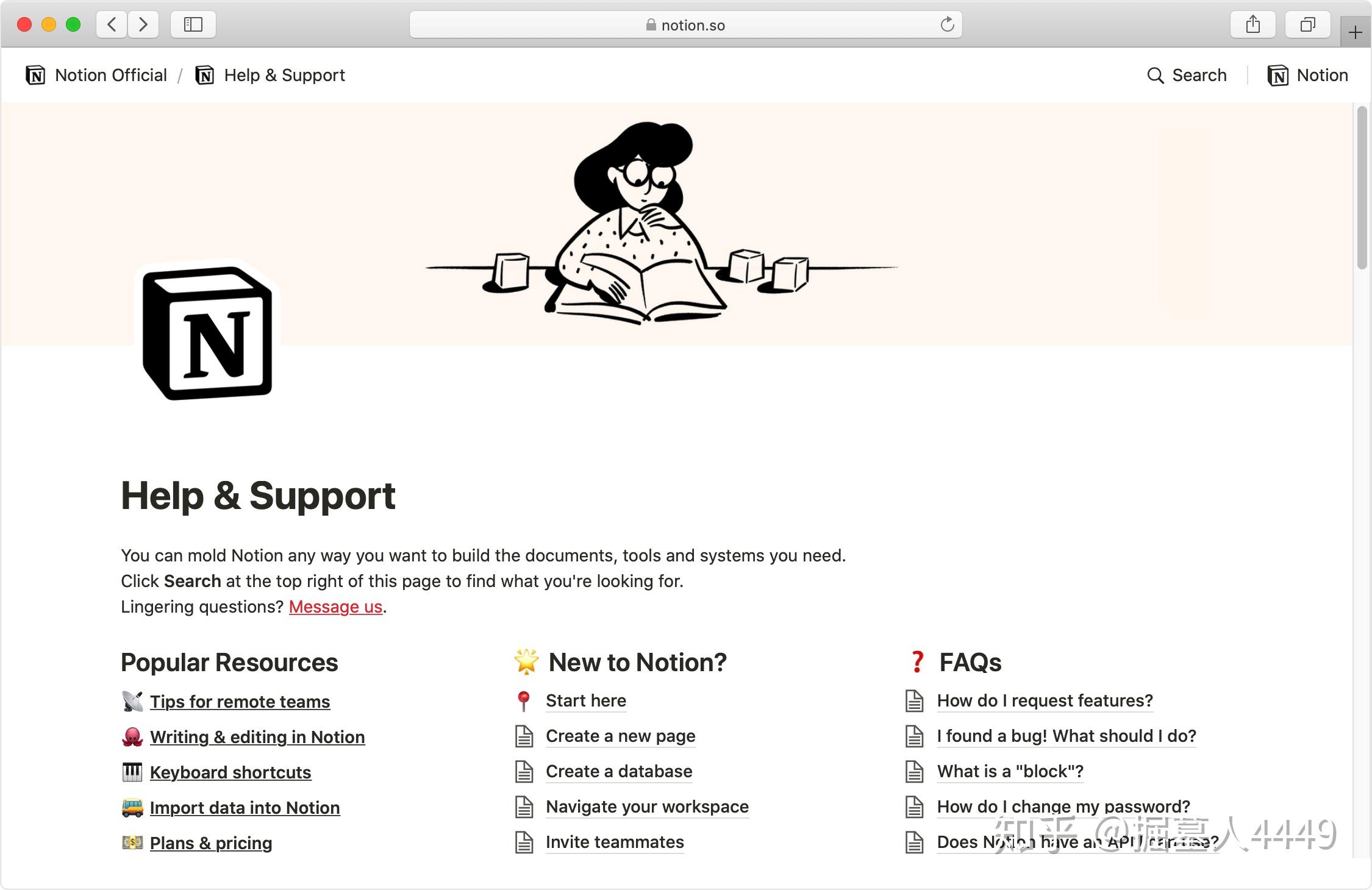Click the magnifier Search button
The width and height of the screenshot is (1372, 890).
[x=1187, y=75]
